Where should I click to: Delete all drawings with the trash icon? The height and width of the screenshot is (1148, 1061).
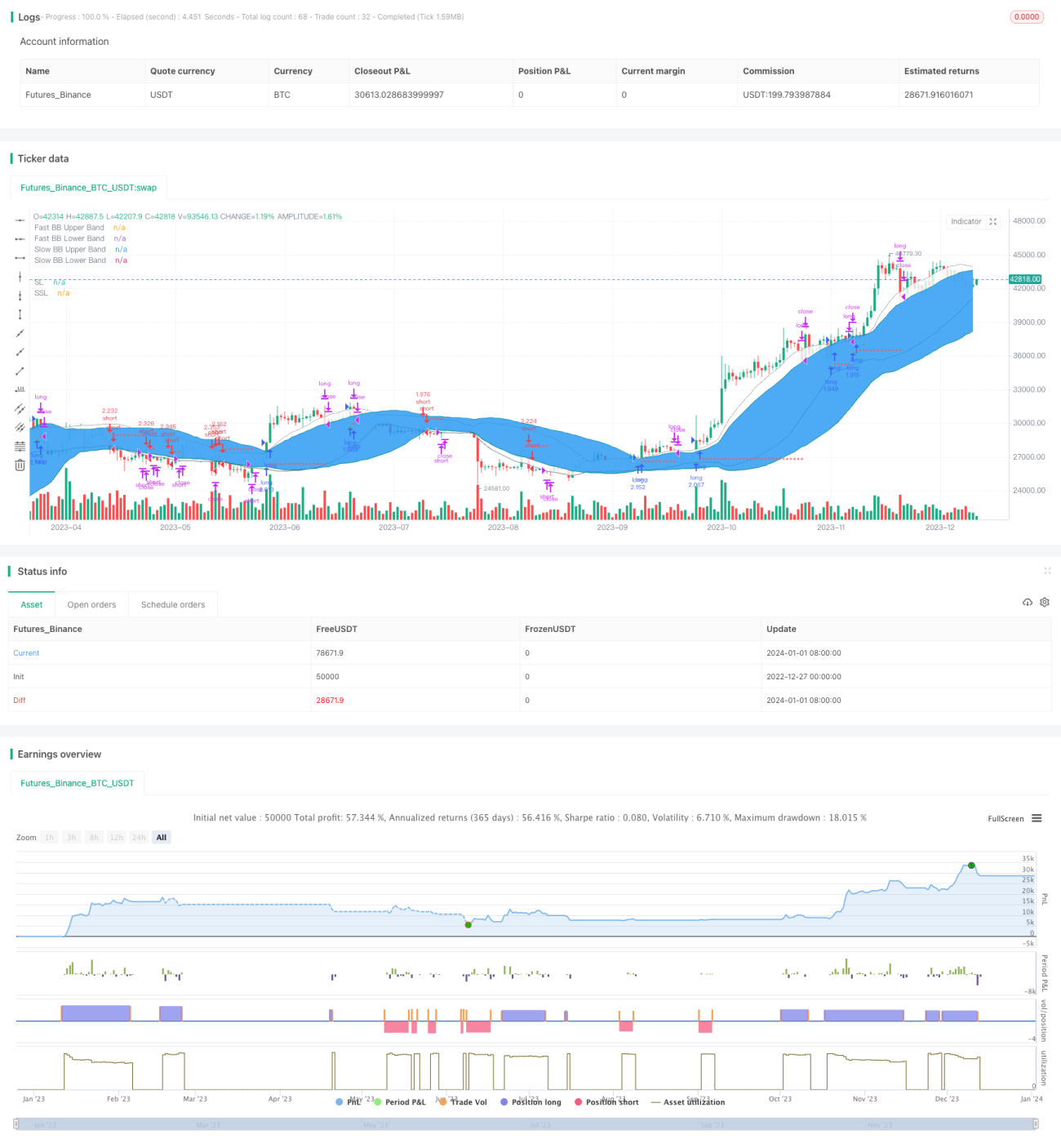tap(20, 465)
